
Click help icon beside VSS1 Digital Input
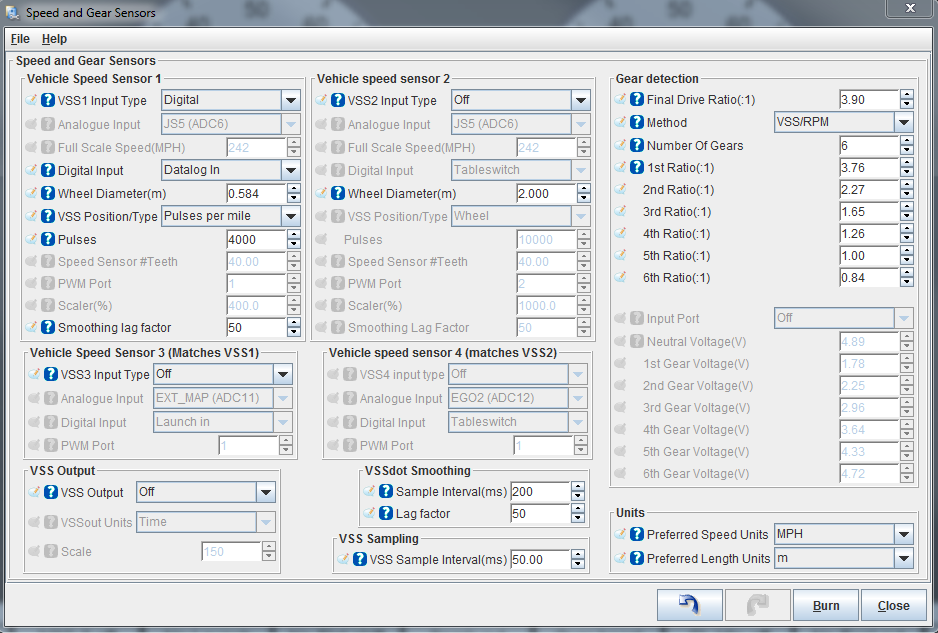[48, 171]
